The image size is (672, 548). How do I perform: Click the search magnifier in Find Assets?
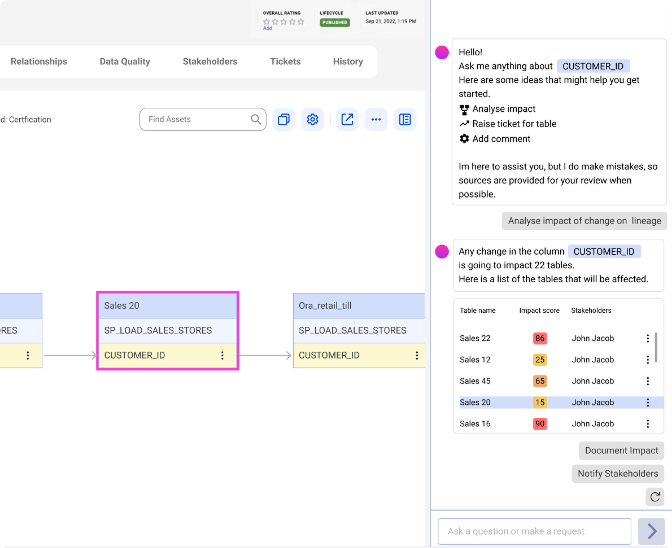tap(256, 119)
